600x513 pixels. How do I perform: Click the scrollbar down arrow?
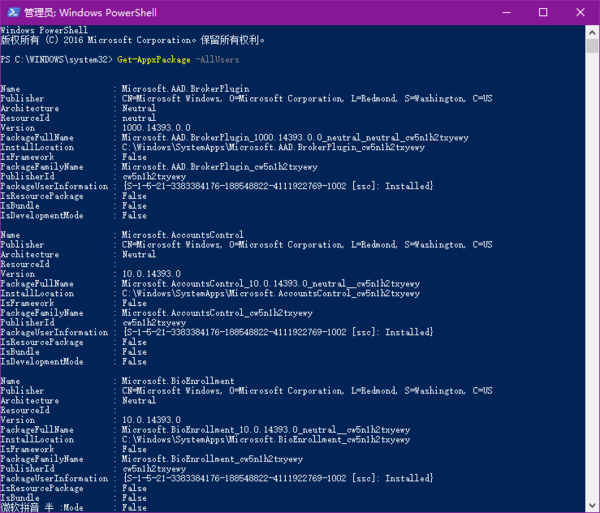click(591, 505)
